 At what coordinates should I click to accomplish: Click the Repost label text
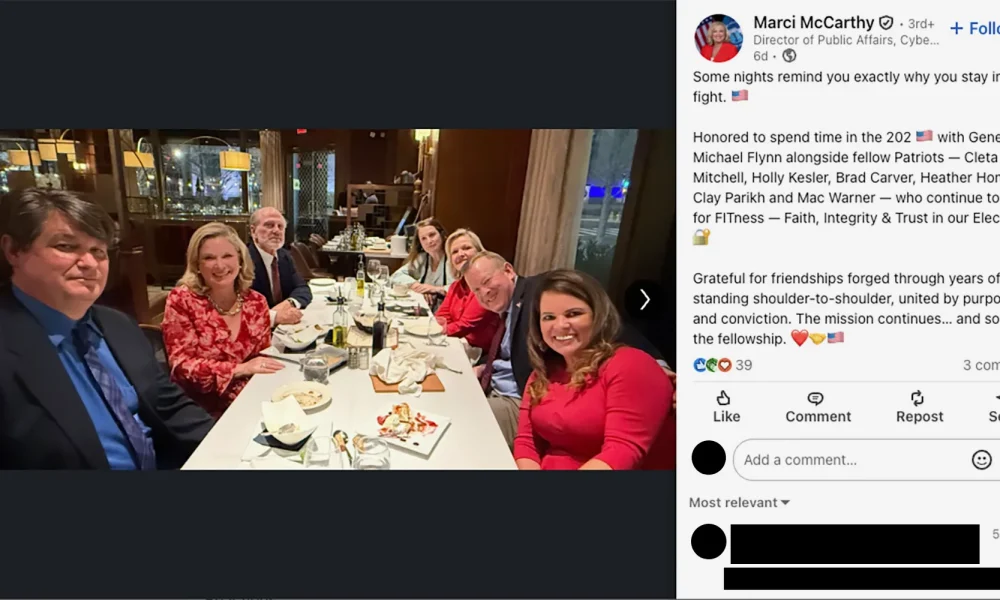(918, 416)
